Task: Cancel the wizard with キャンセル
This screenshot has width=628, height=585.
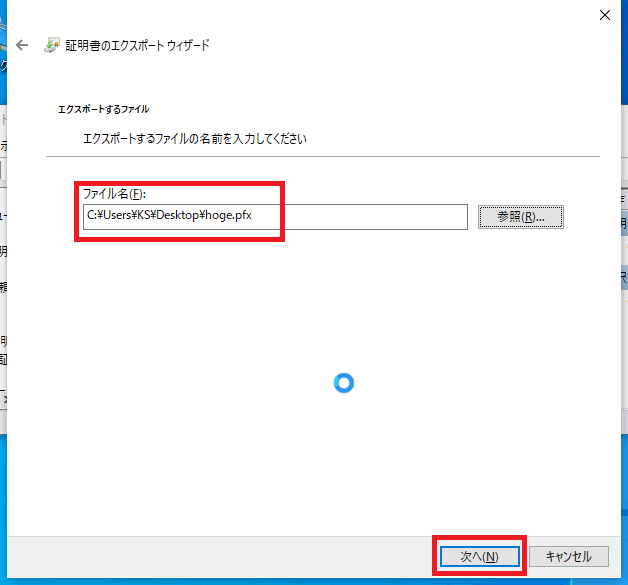Action: tap(569, 557)
